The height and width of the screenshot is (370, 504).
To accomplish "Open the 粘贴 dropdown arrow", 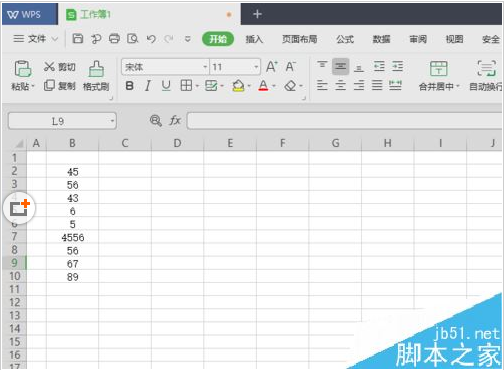I will [x=33, y=87].
